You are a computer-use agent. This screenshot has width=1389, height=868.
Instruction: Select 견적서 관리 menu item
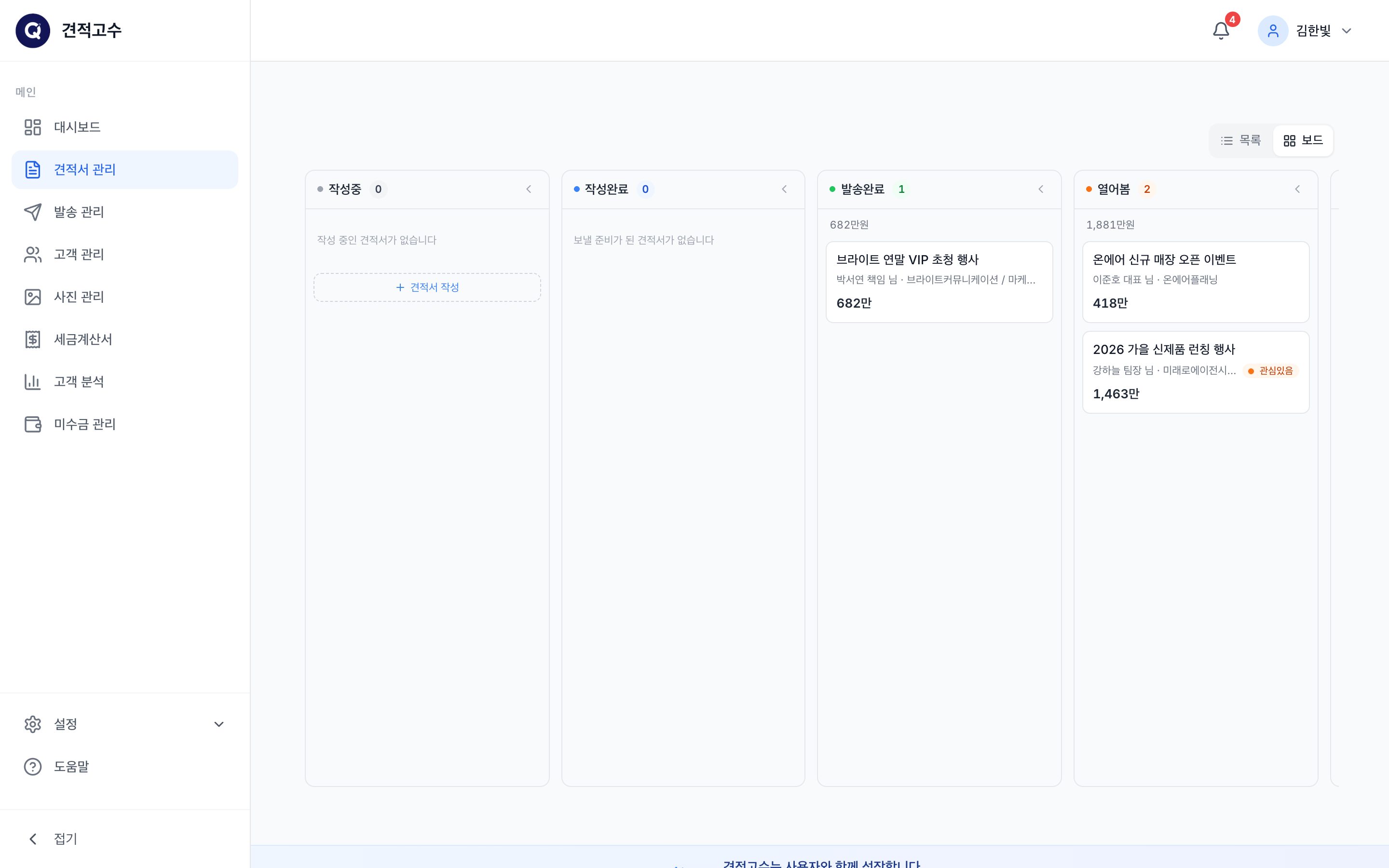[x=124, y=169]
